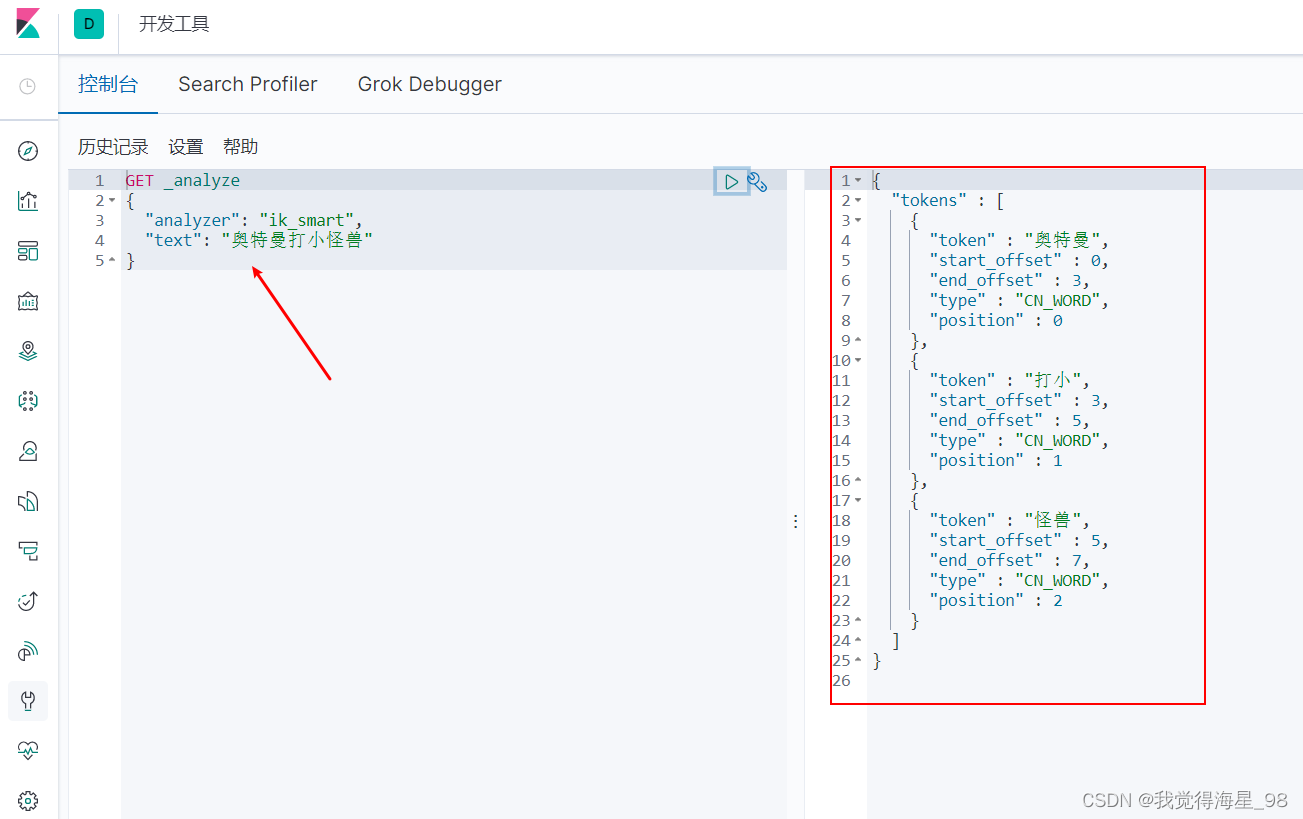
Task: Open request options wrench next to play
Action: (758, 182)
